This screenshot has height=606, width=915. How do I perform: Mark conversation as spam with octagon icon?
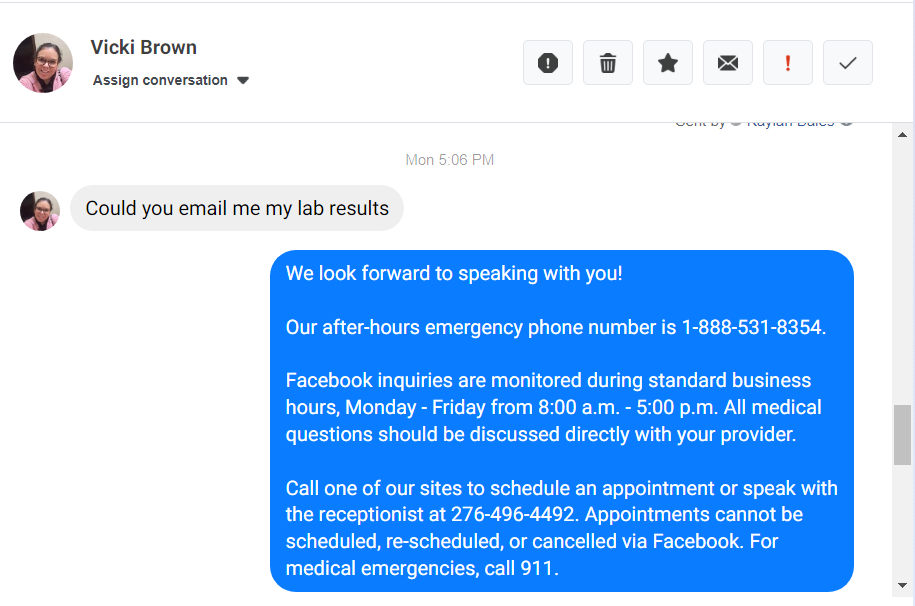(x=548, y=63)
